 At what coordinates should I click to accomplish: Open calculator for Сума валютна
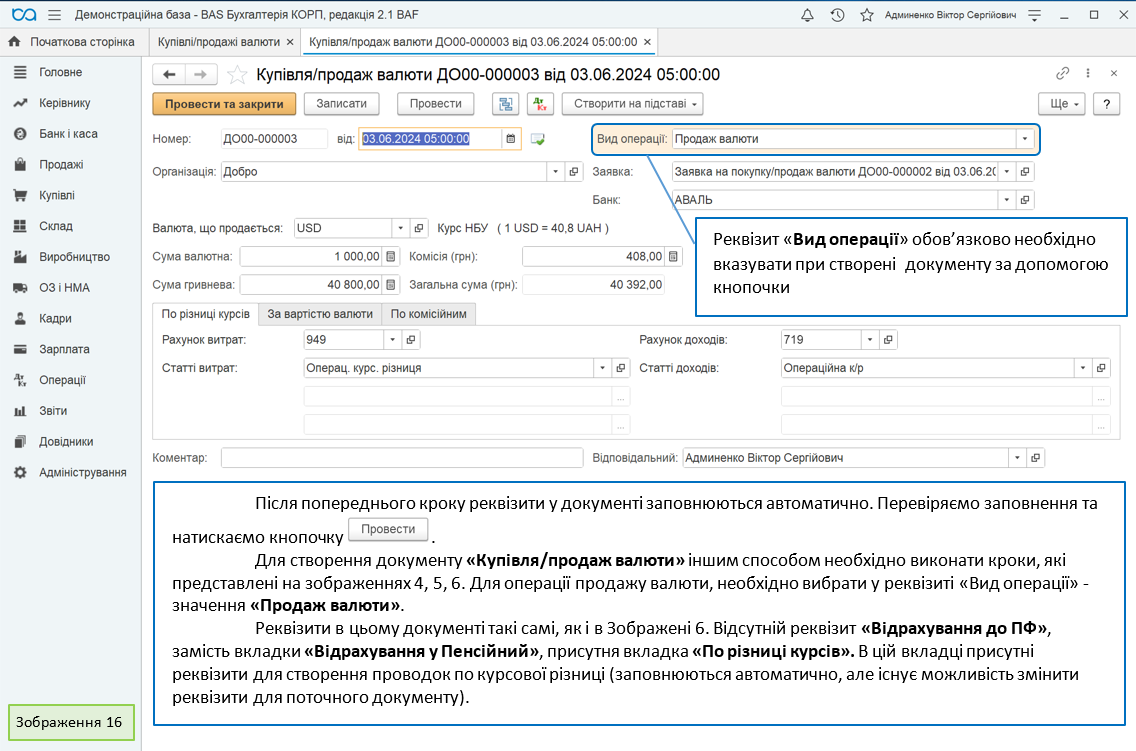coord(391,256)
